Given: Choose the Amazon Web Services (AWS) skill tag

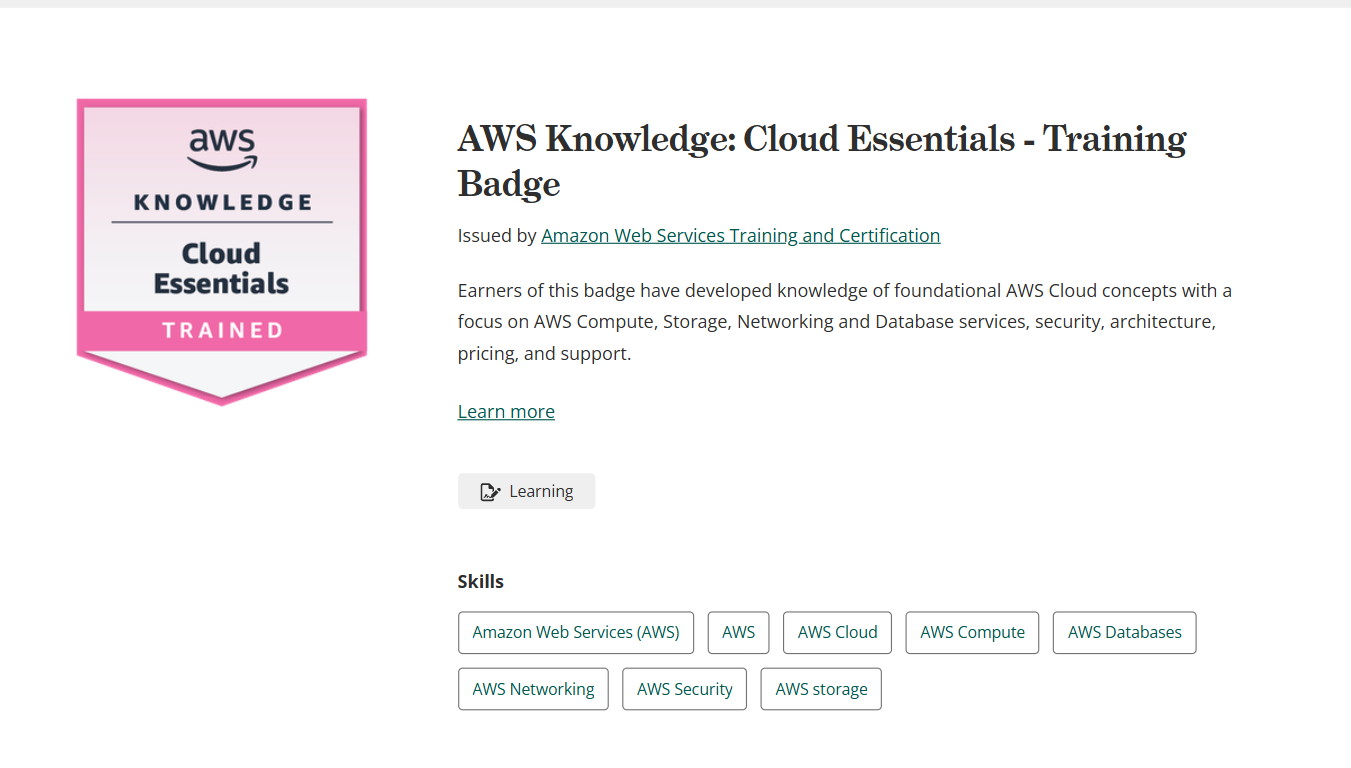Looking at the screenshot, I should pos(576,633).
